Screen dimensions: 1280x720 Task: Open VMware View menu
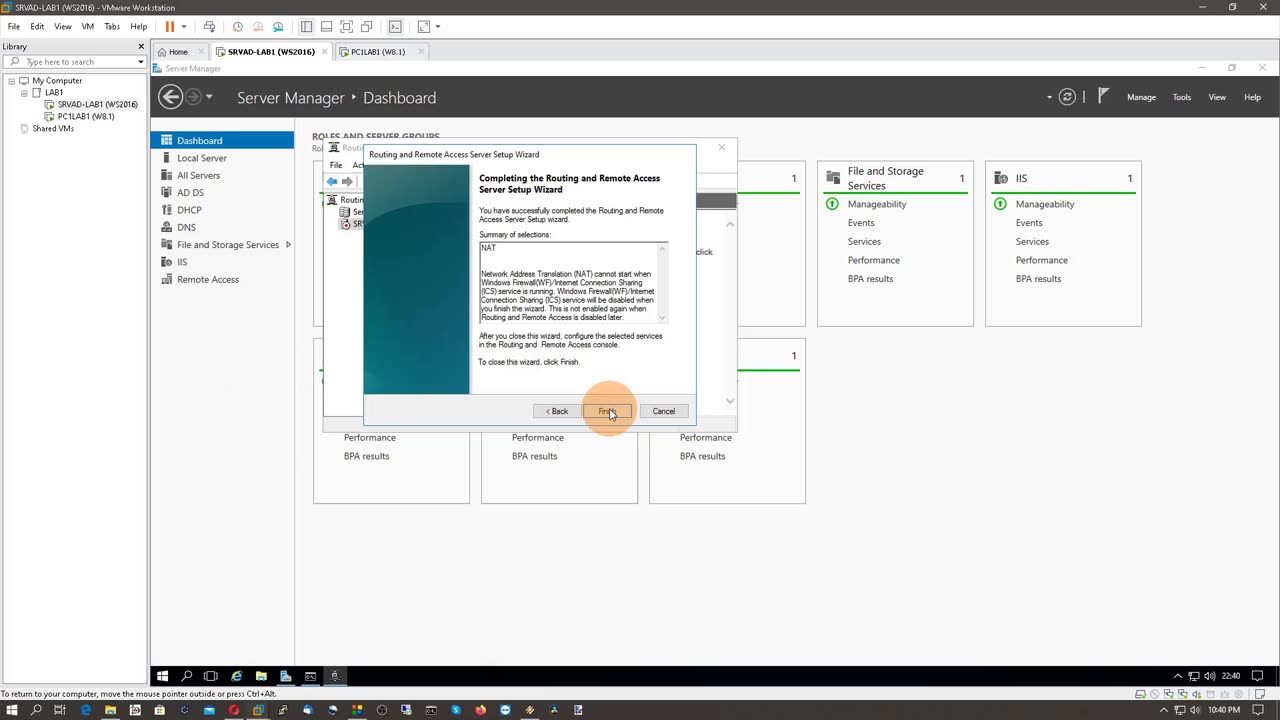point(62,27)
